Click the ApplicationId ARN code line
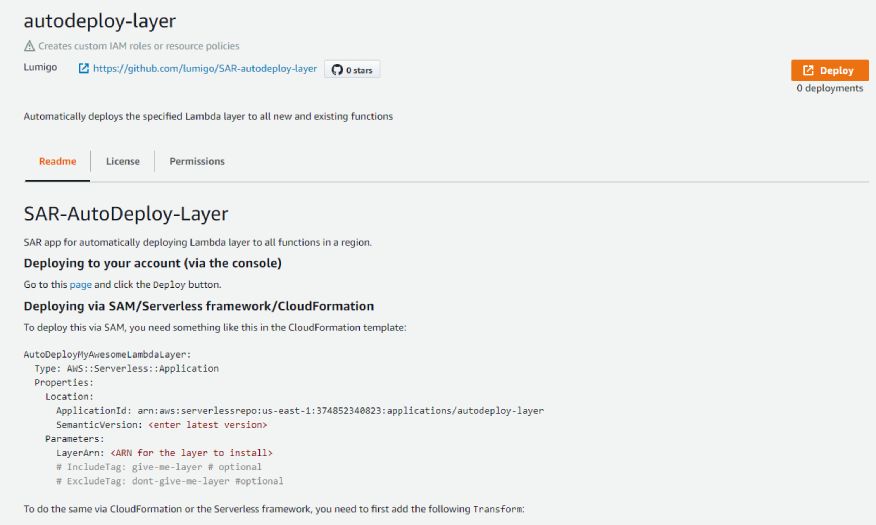876x525 pixels. click(x=300, y=411)
